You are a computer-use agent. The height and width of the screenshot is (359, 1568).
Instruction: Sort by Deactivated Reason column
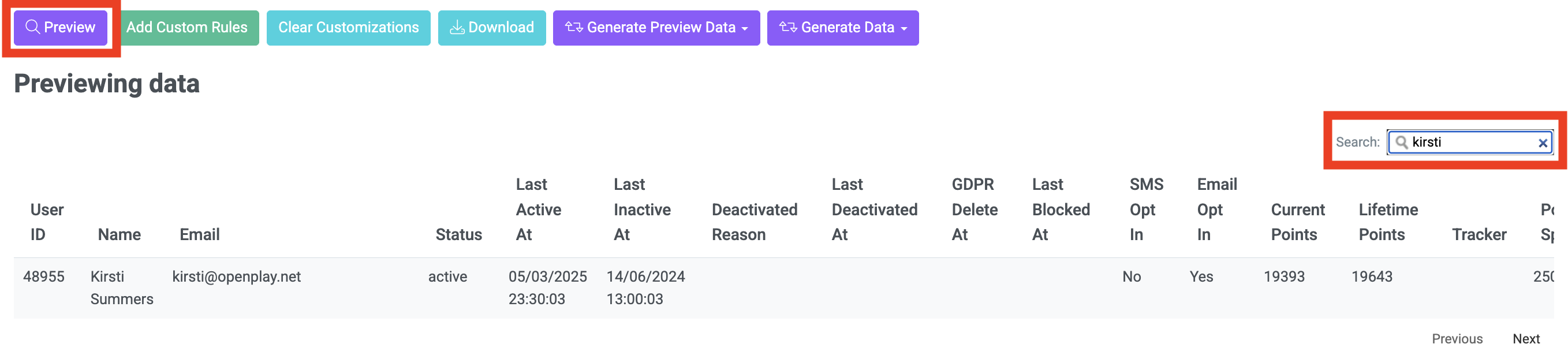coord(755,222)
